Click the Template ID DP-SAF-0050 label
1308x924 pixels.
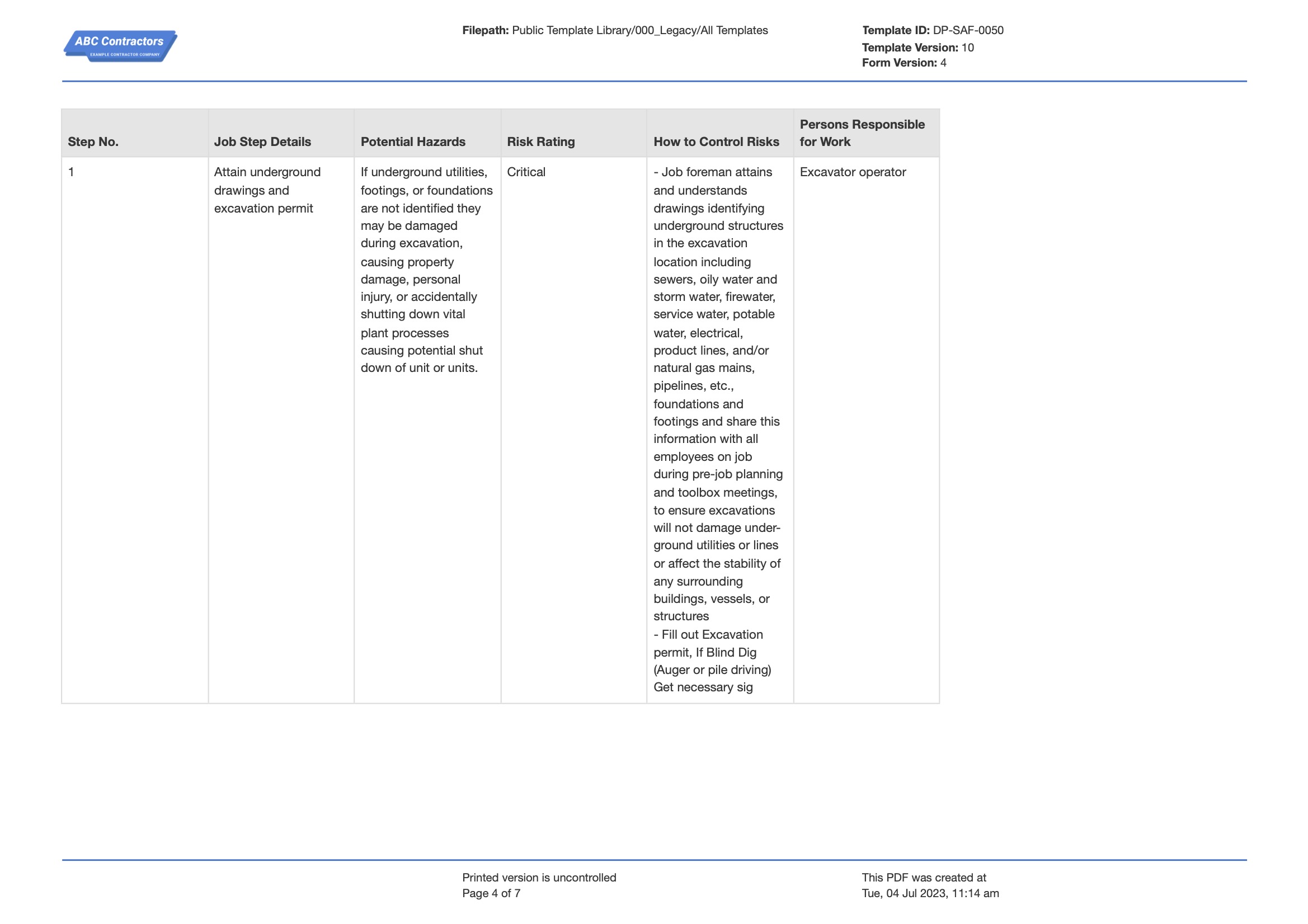[933, 30]
